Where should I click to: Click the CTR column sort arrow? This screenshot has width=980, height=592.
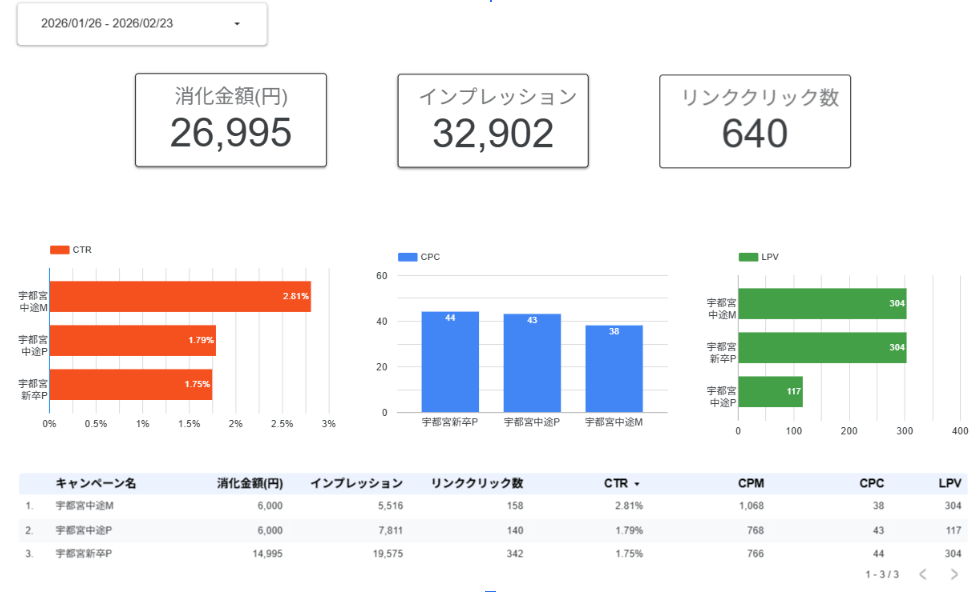637,484
